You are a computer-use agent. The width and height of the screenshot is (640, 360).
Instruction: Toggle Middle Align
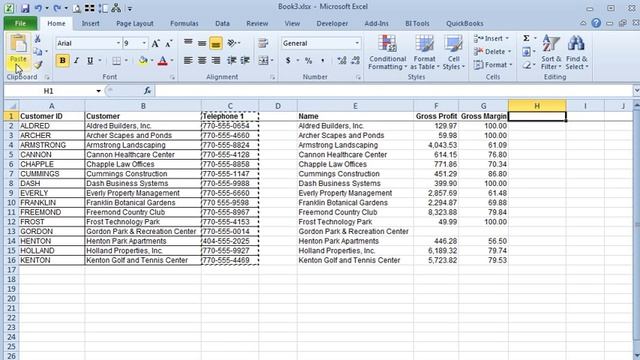[202, 43]
